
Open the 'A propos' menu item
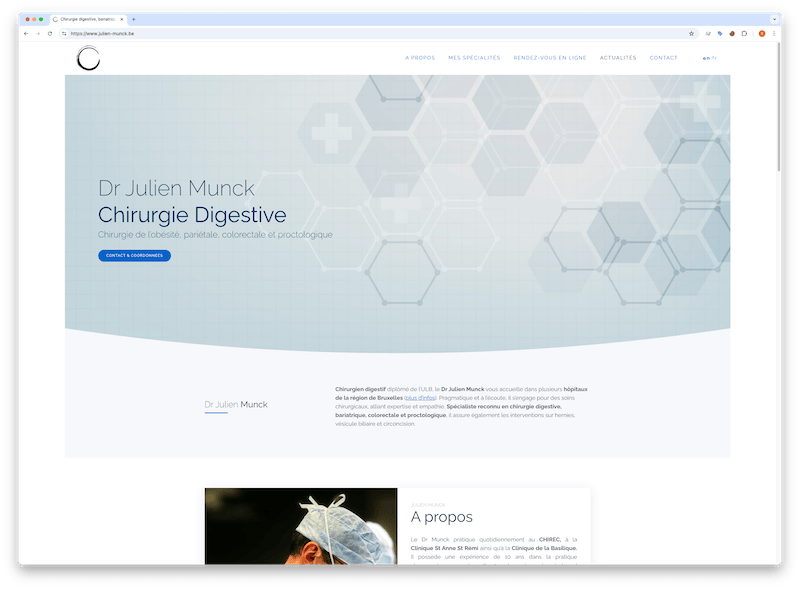click(420, 58)
